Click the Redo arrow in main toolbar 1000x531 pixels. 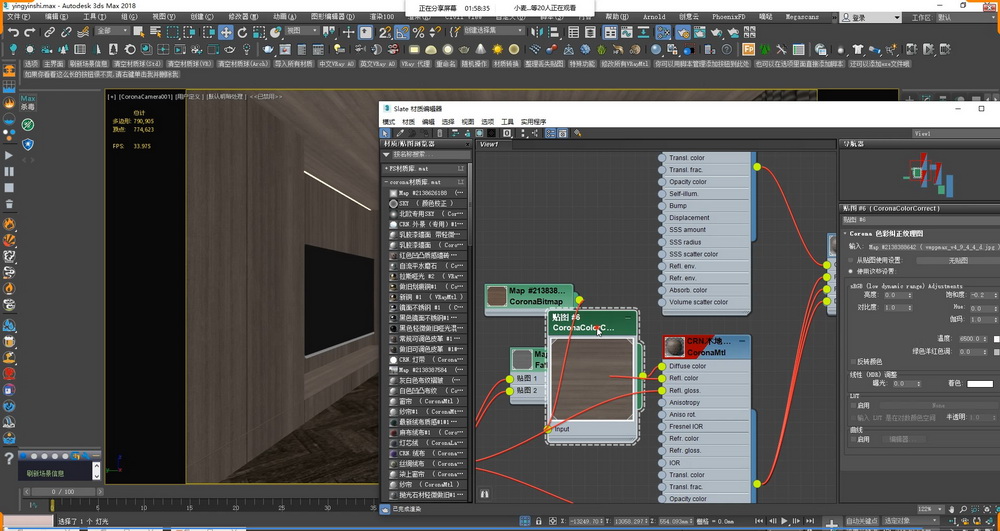(29, 32)
